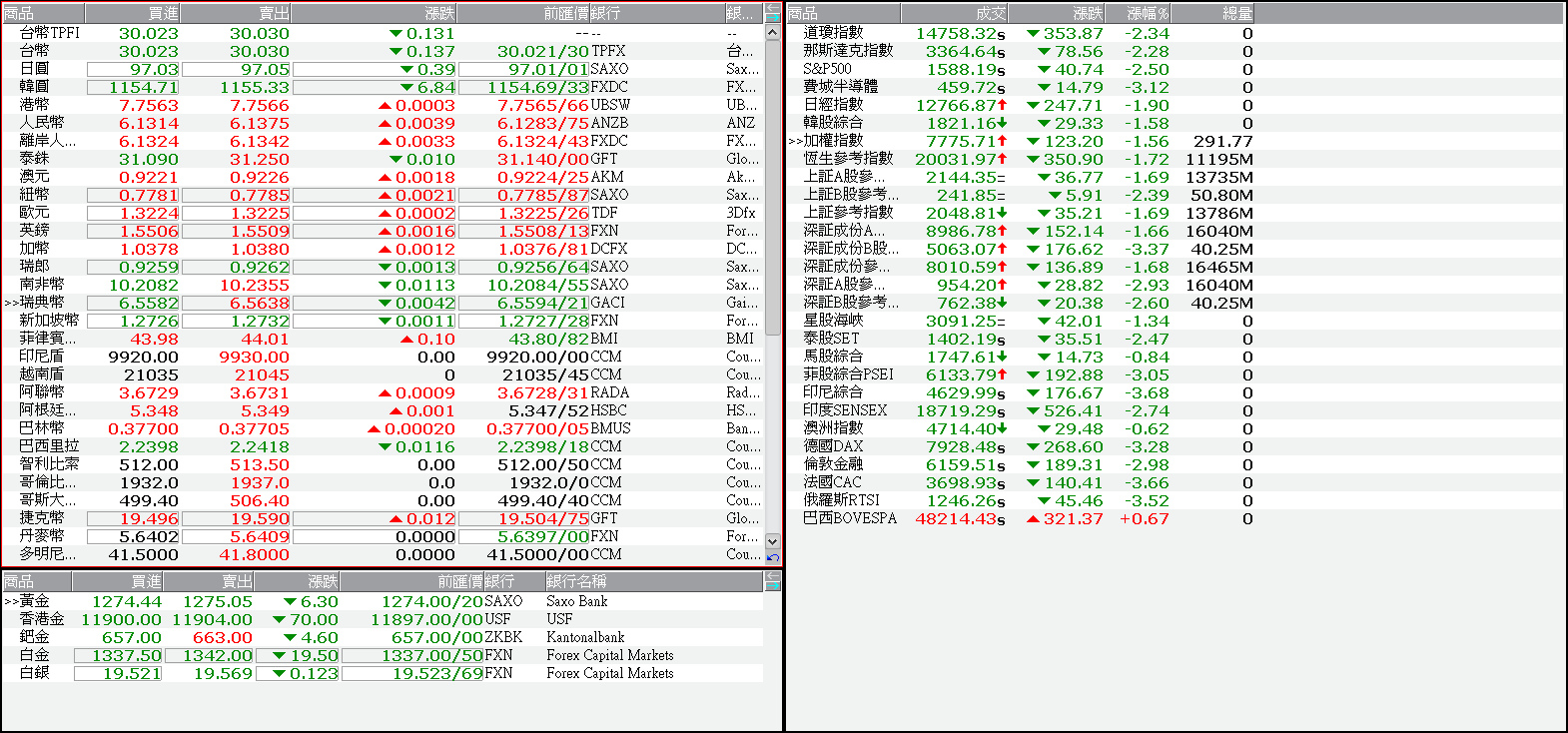
Task: Select the 台幣TPFI row
Action: (383, 33)
